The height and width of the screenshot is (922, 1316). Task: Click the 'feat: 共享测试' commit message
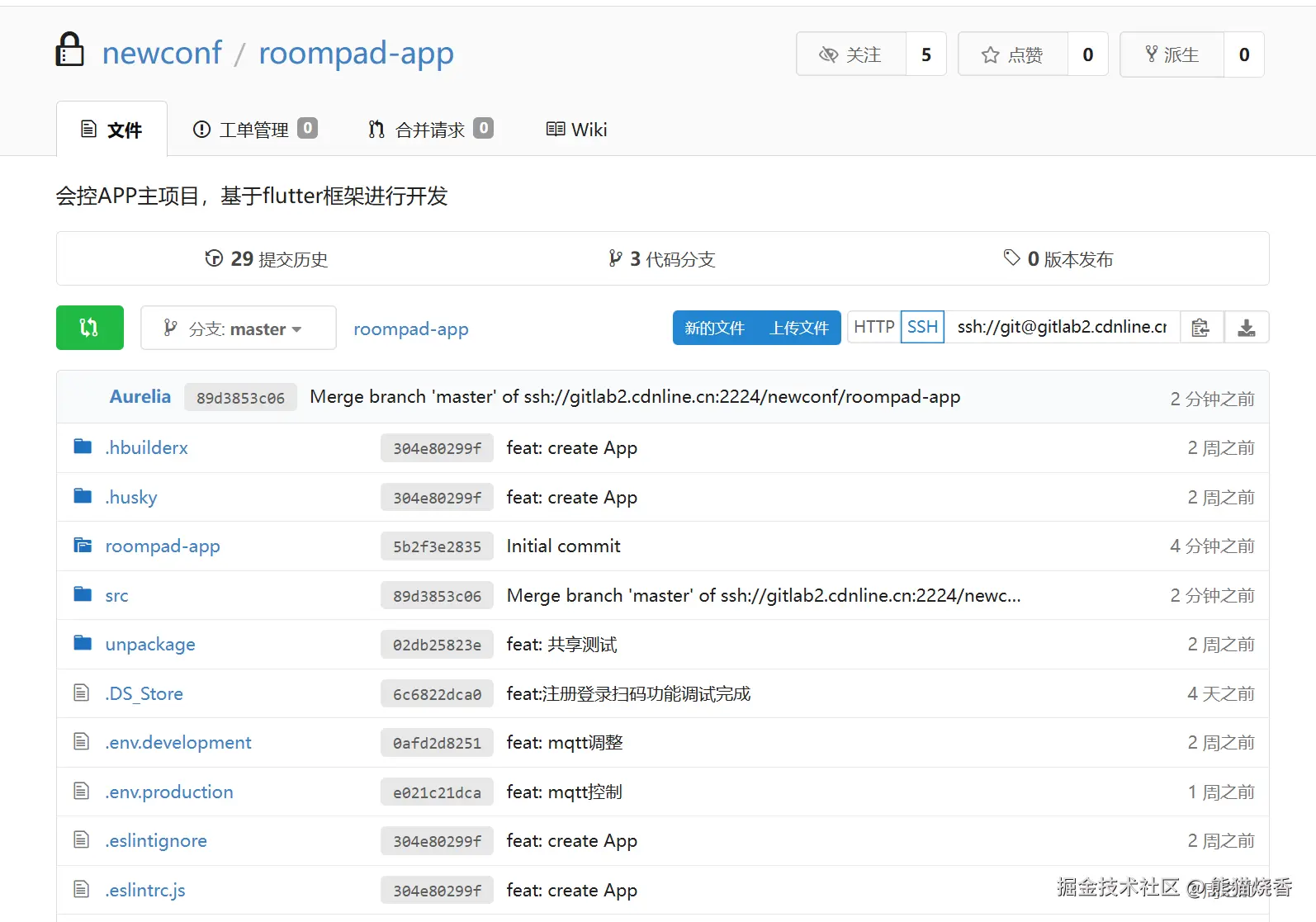[561, 644]
